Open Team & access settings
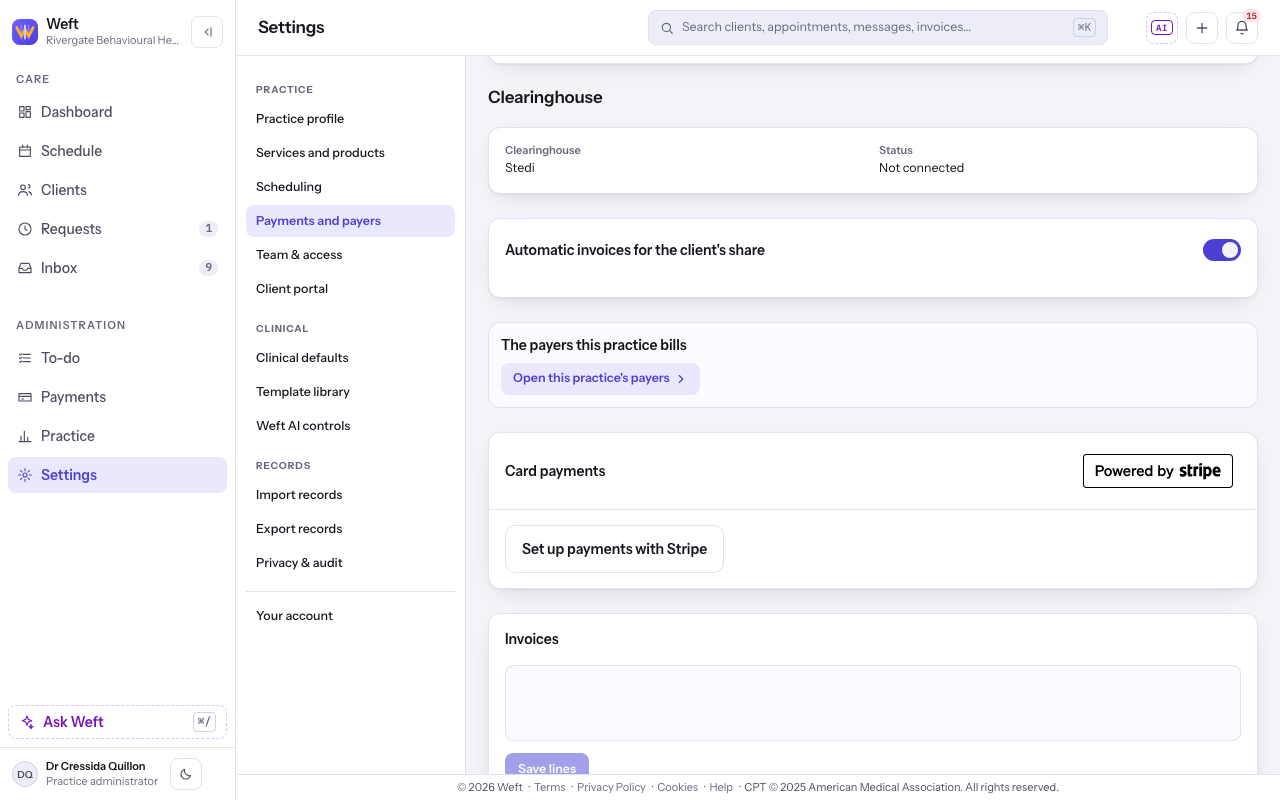This screenshot has width=1280, height=800. point(350,255)
